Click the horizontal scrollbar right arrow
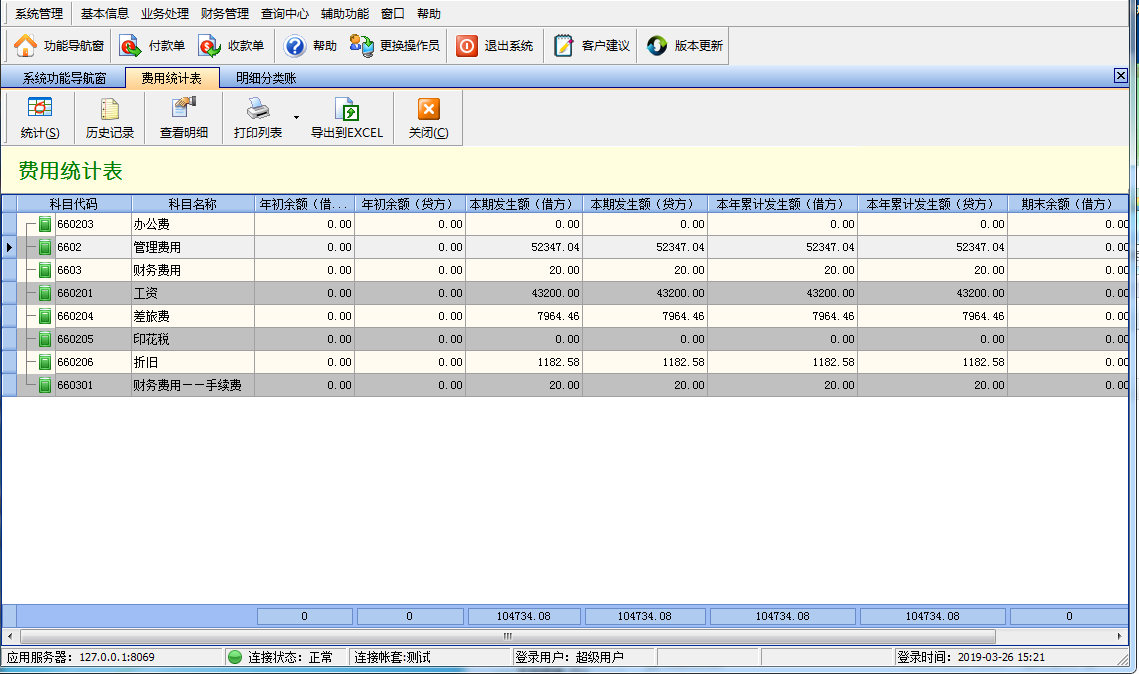 1119,636
